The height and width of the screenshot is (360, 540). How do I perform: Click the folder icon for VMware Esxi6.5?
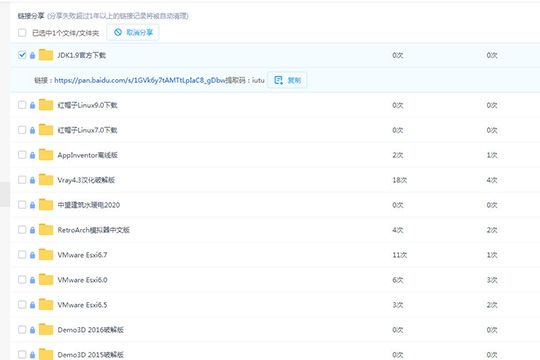point(46,305)
